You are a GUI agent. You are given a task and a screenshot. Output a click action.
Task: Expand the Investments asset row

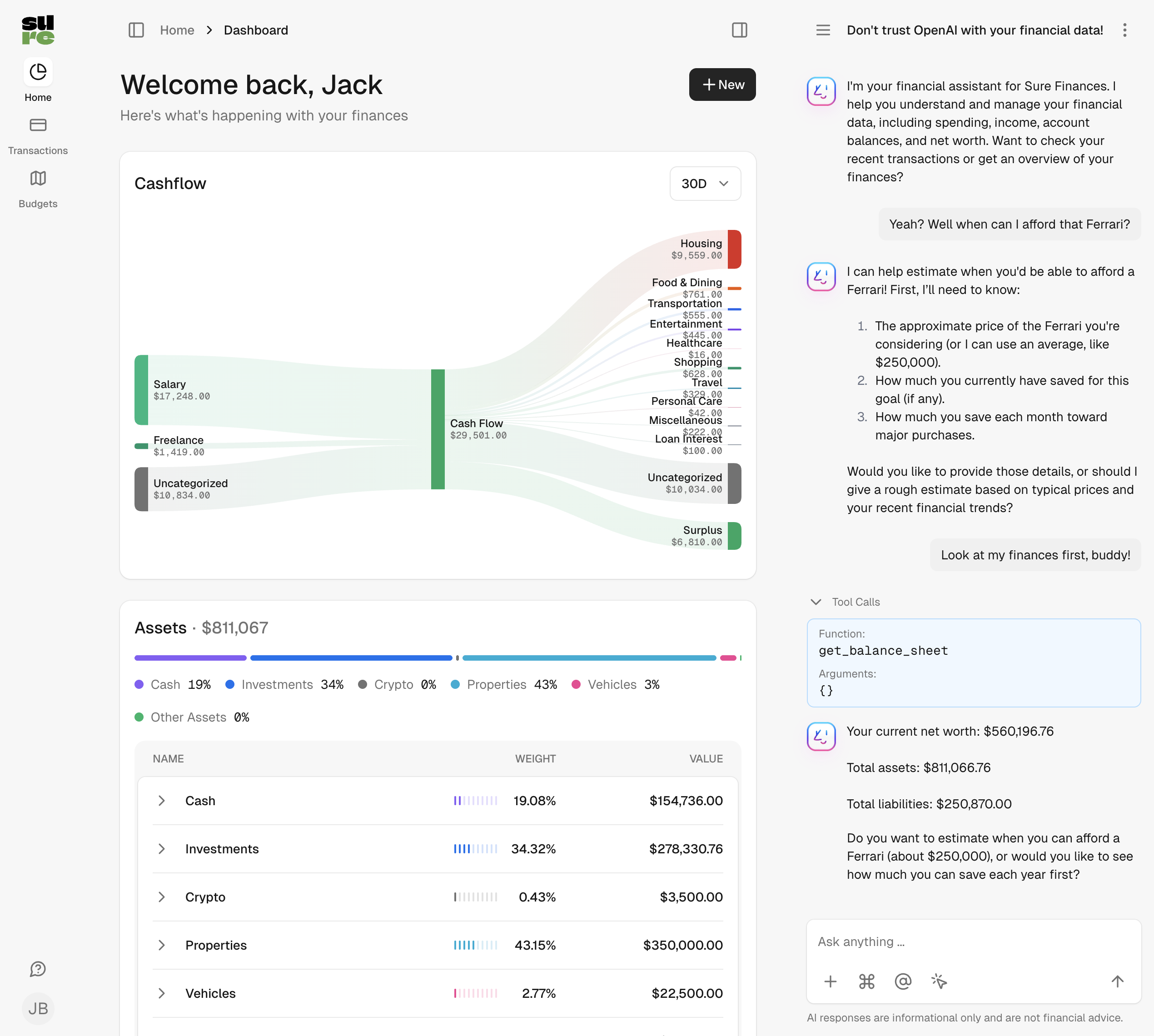pyautogui.click(x=162, y=849)
